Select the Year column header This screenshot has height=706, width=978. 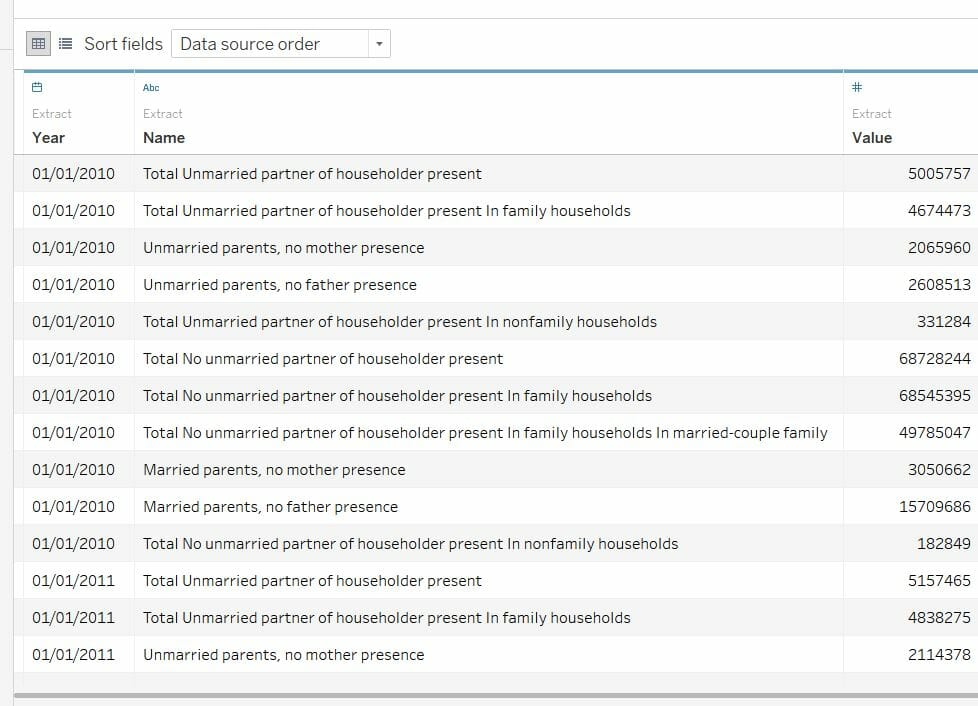49,138
